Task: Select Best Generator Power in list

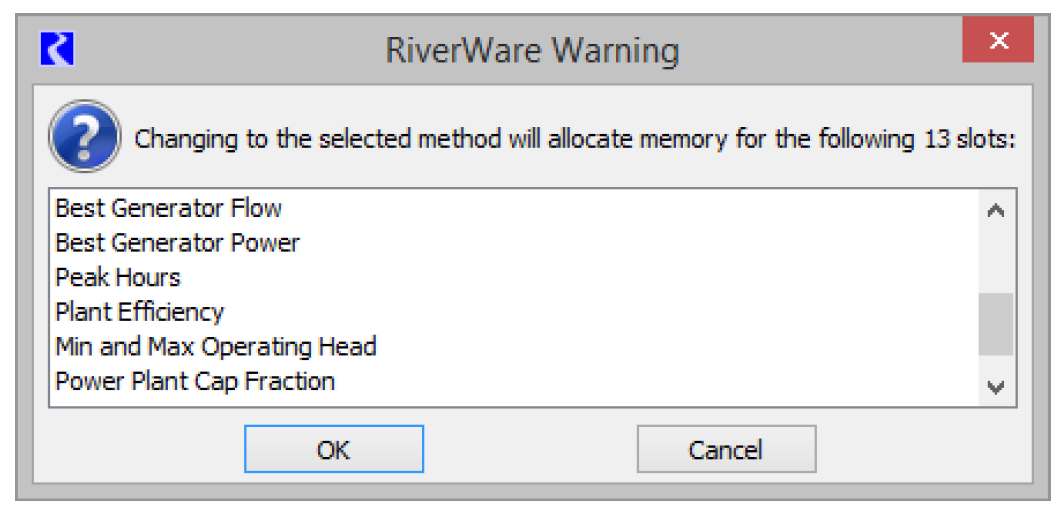Action: (x=177, y=242)
